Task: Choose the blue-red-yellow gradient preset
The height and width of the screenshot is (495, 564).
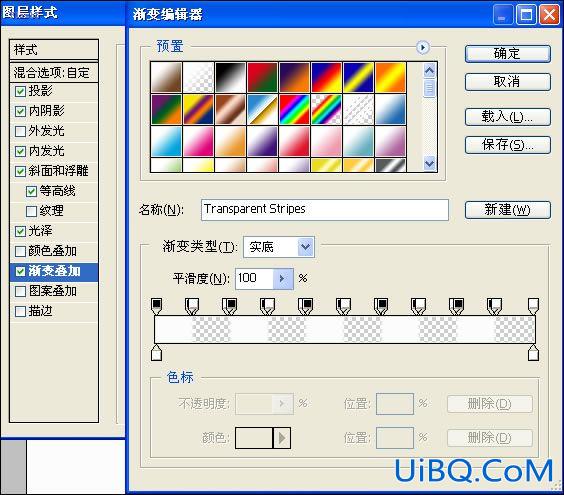Action: point(326,77)
